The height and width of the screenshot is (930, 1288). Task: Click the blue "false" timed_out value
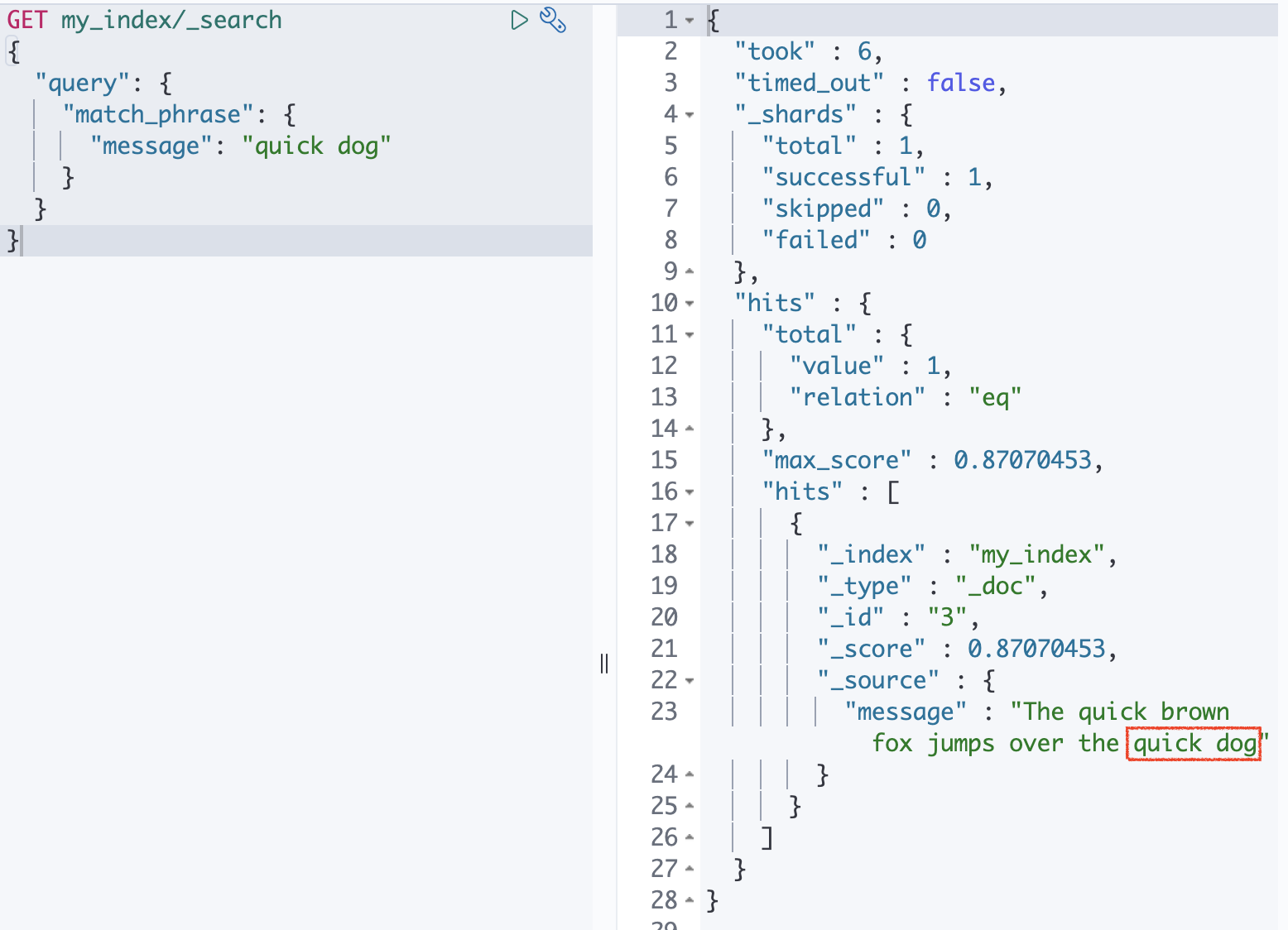[x=961, y=82]
